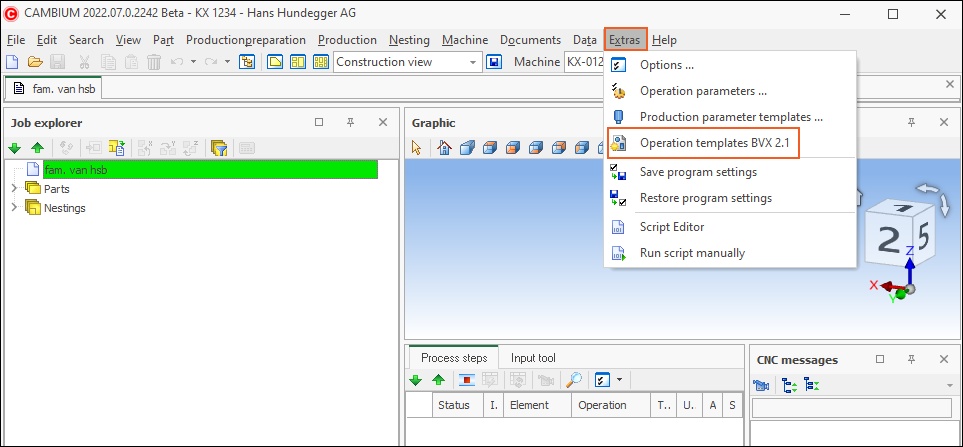Image resolution: width=963 pixels, height=447 pixels.
Task: Select the pointer tool in Graphic toolbar
Action: click(x=417, y=148)
